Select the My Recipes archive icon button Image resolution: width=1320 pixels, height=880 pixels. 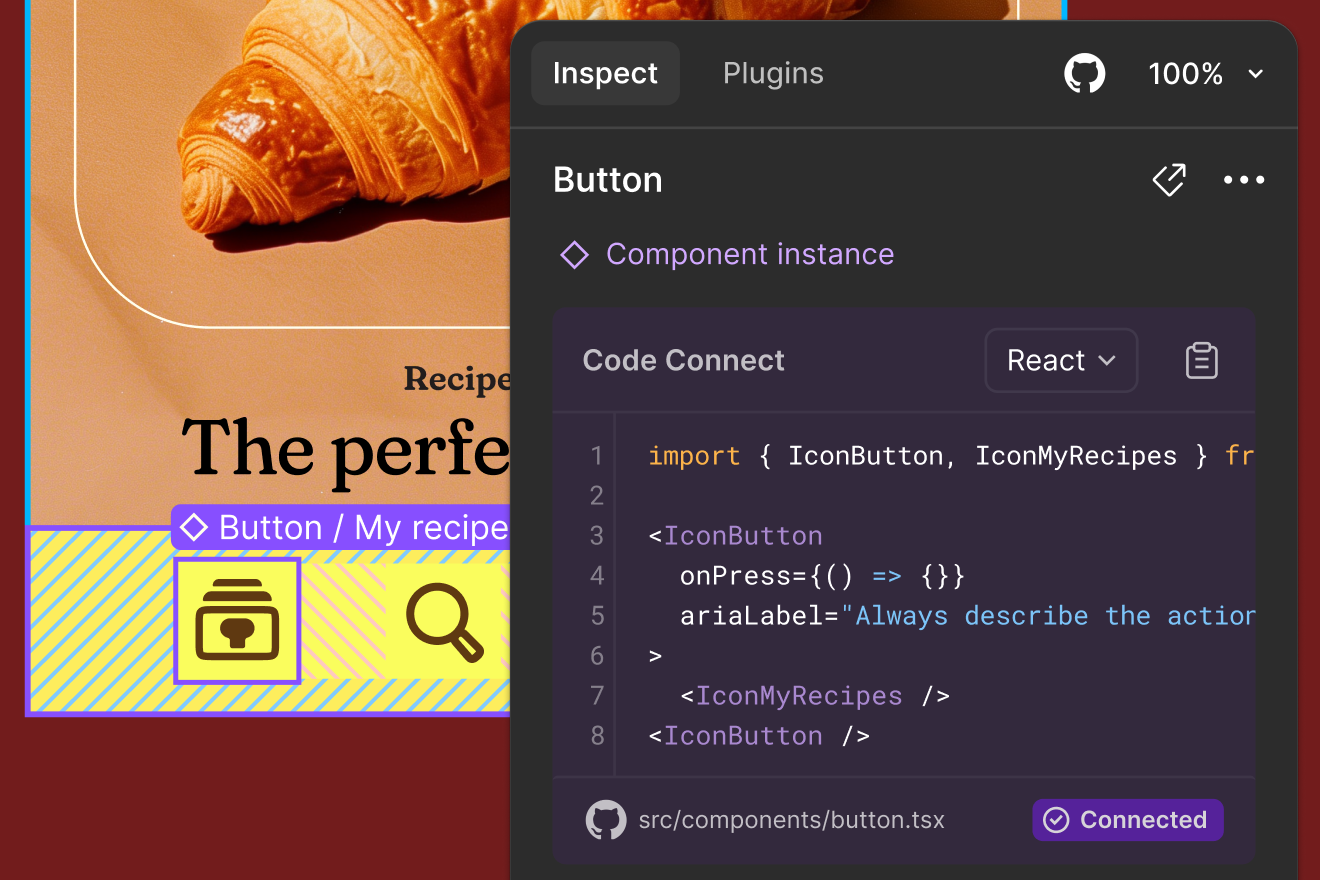237,621
